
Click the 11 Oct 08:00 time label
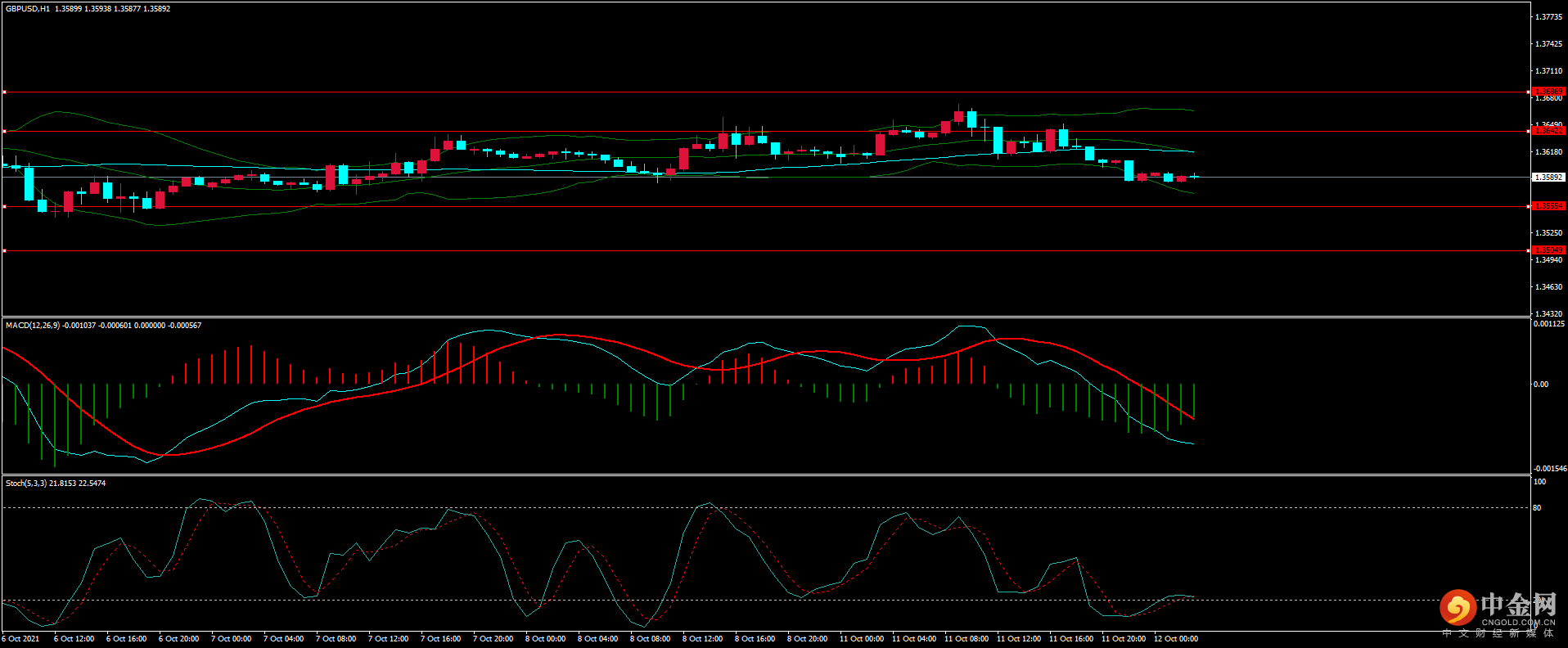click(x=966, y=639)
